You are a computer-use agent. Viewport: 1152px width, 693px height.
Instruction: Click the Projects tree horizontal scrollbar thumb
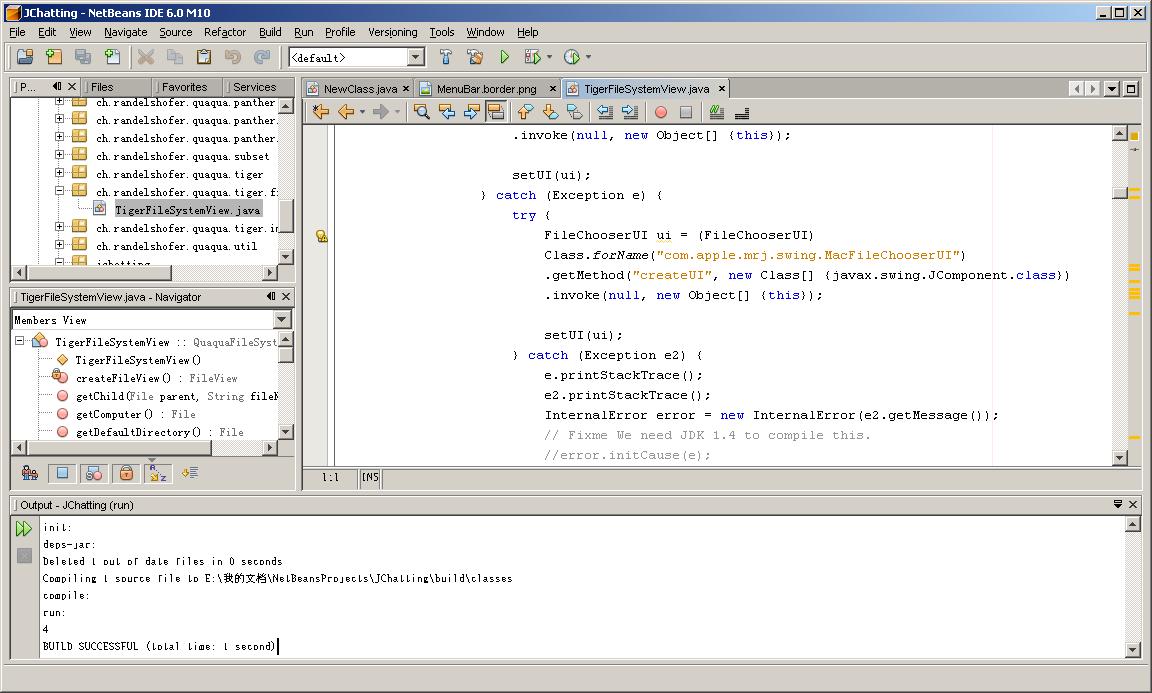[100, 272]
